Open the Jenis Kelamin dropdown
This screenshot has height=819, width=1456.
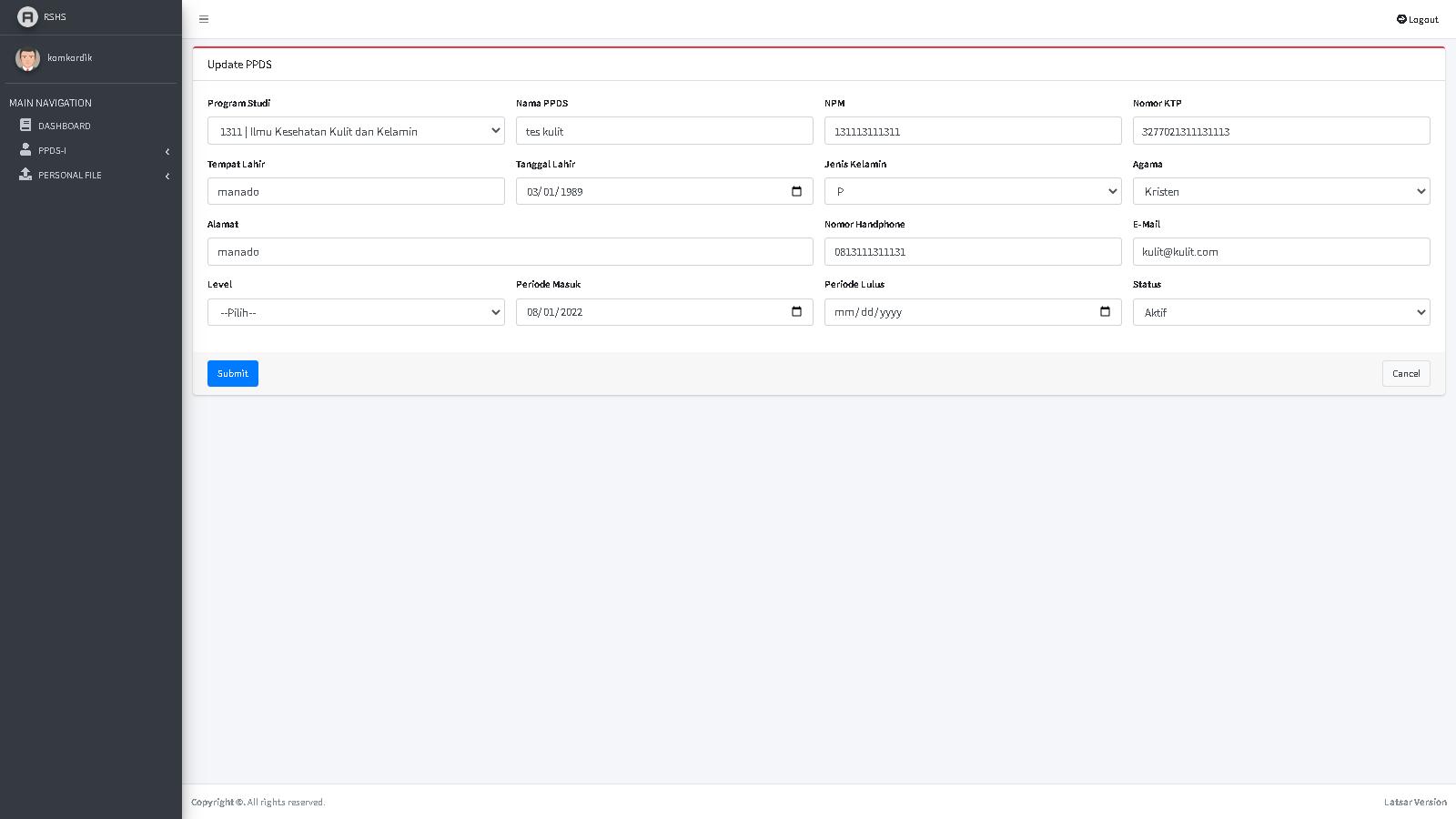pyautogui.click(x=973, y=191)
